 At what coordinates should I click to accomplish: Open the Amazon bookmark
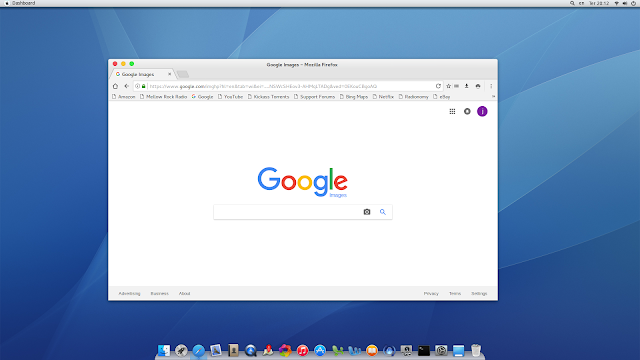[124, 97]
